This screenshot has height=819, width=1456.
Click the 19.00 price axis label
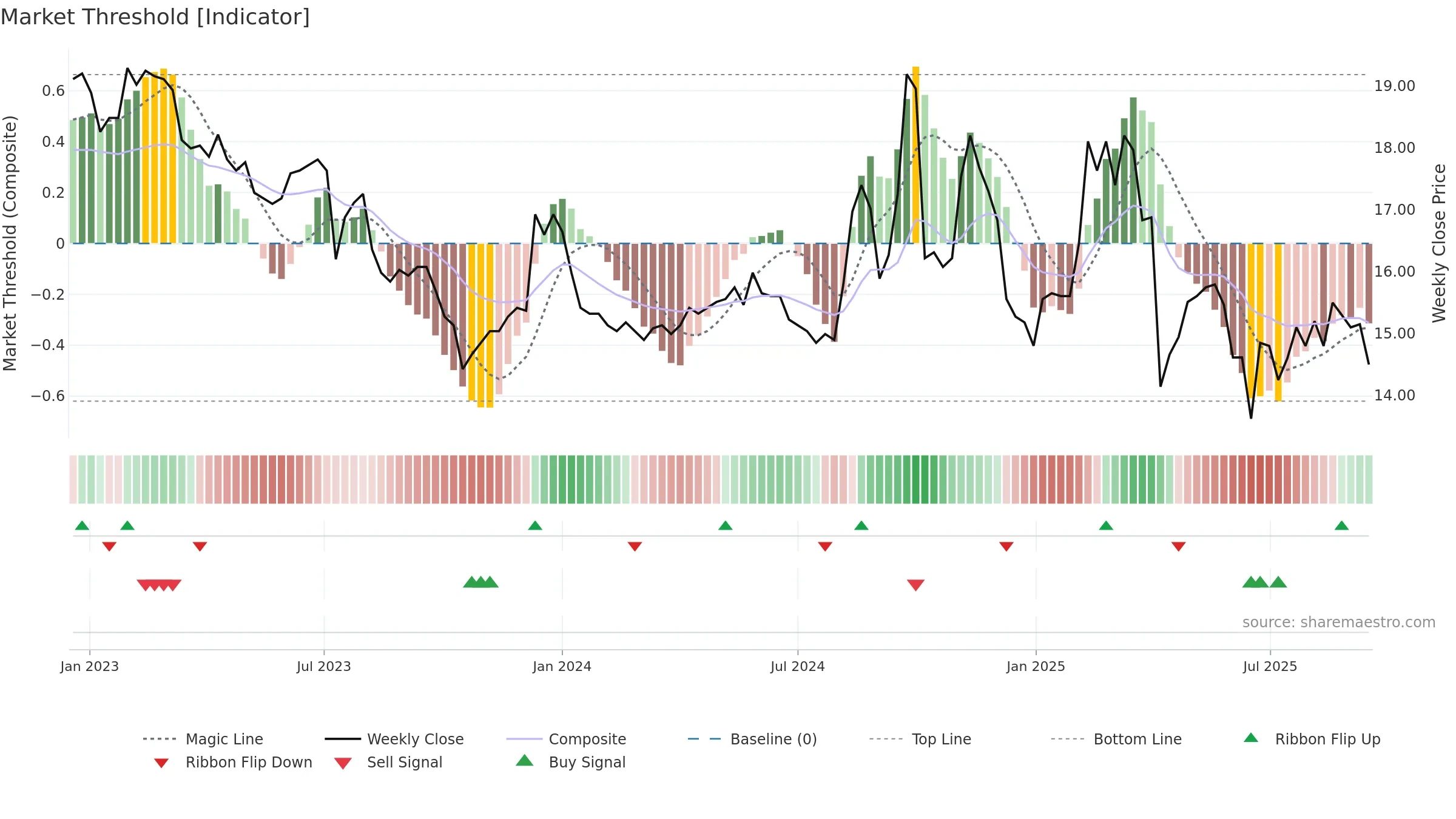pyautogui.click(x=1394, y=86)
